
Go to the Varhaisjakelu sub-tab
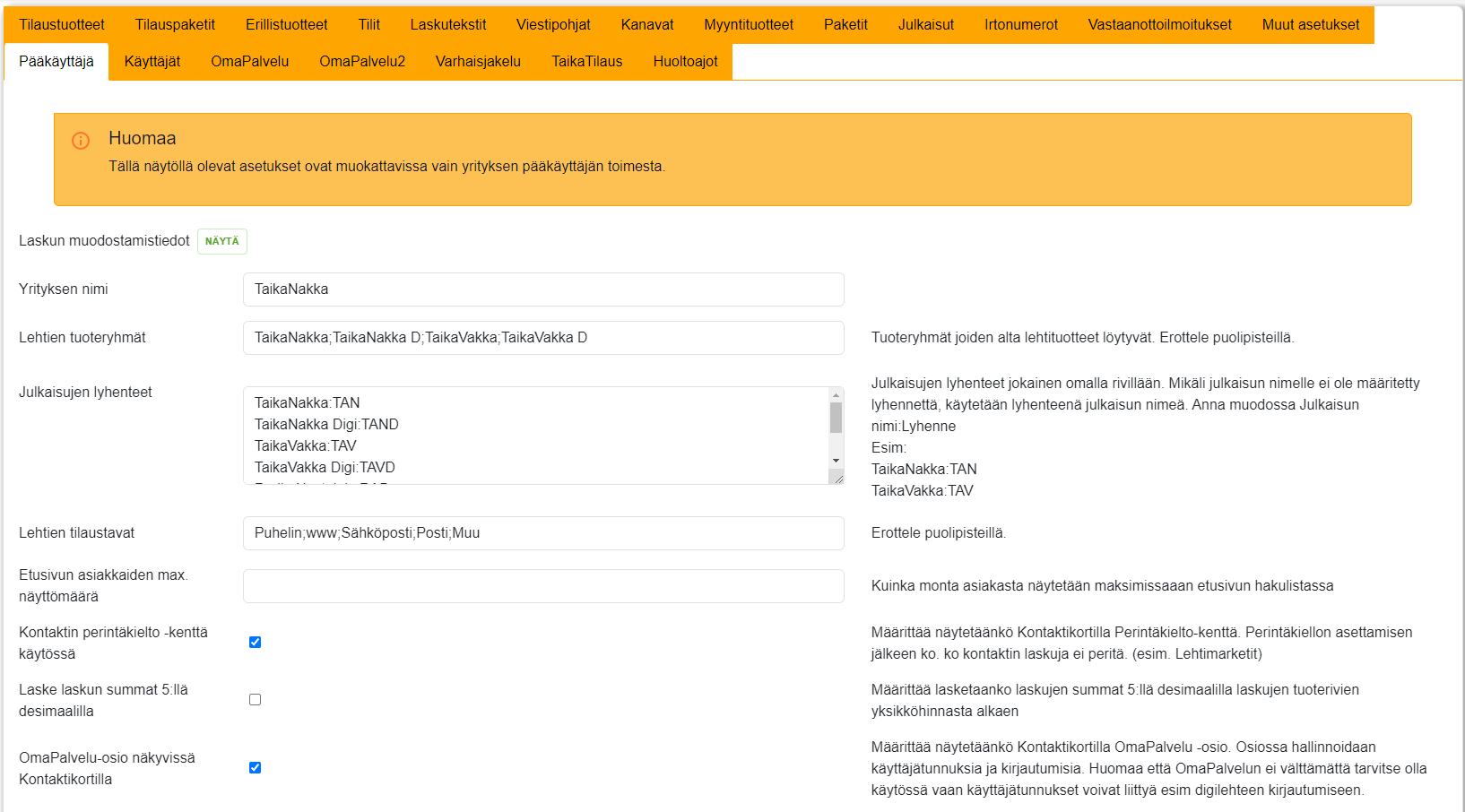click(478, 62)
